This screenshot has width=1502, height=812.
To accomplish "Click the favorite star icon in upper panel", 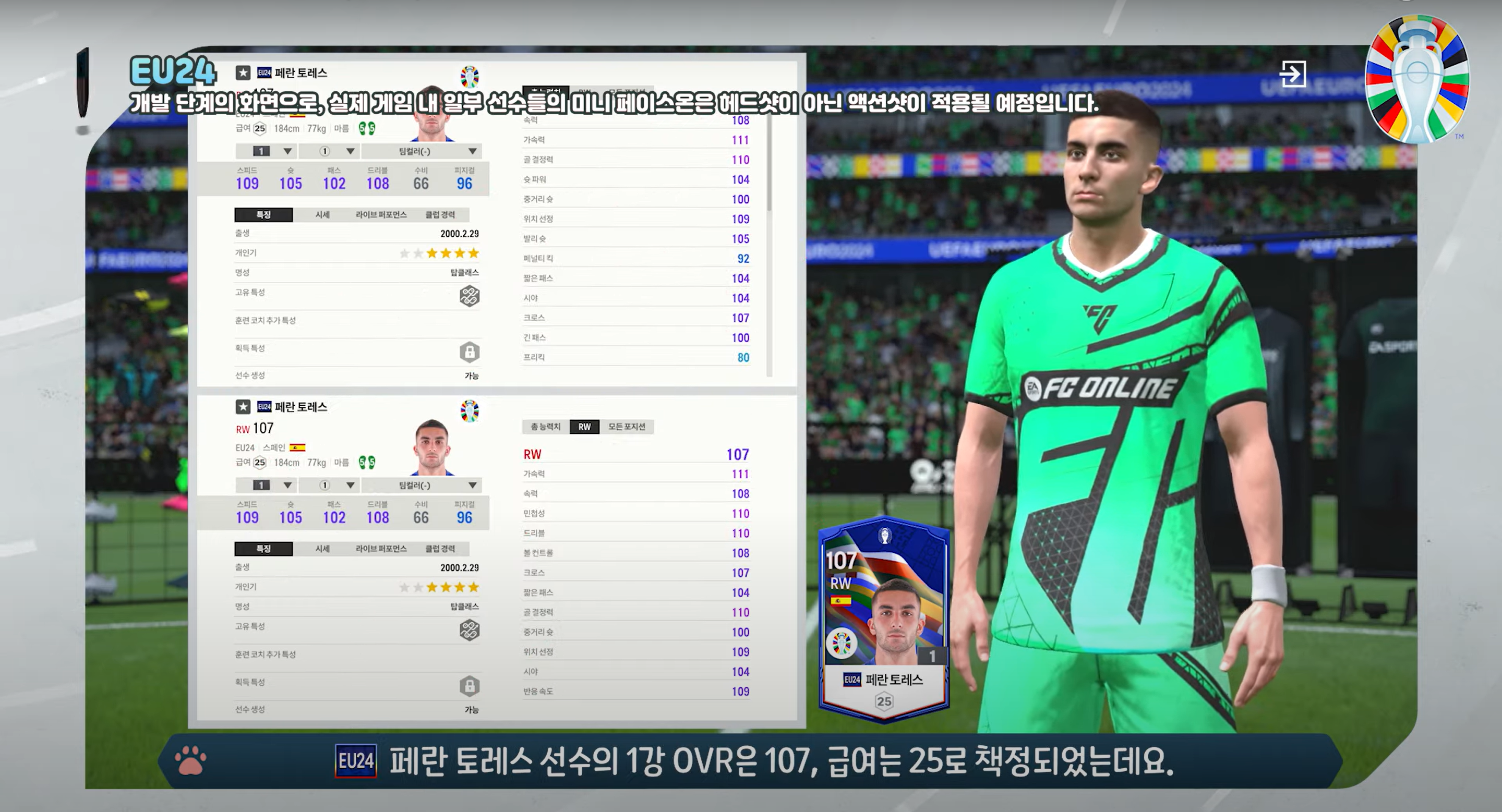I will [243, 72].
